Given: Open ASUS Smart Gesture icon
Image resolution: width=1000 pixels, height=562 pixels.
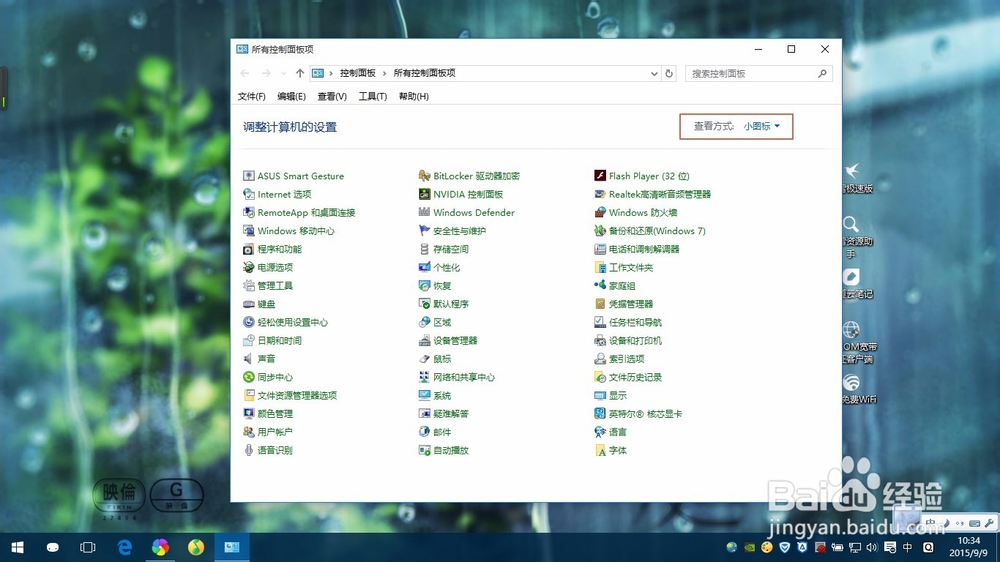Looking at the screenshot, I should 249,176.
